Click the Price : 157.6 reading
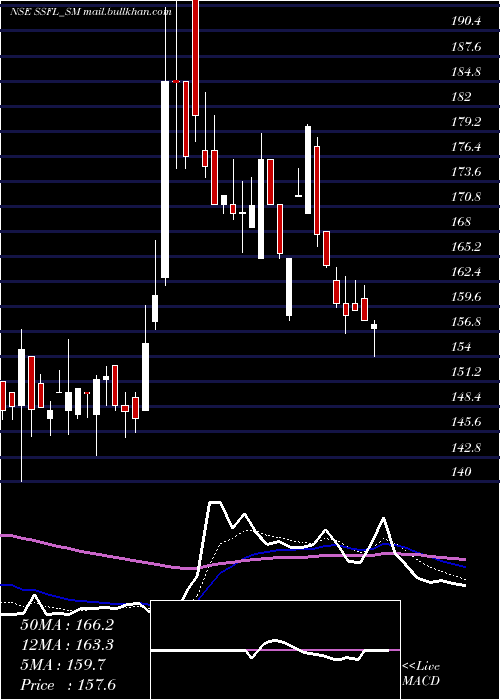500x700 pixels. pos(68,685)
